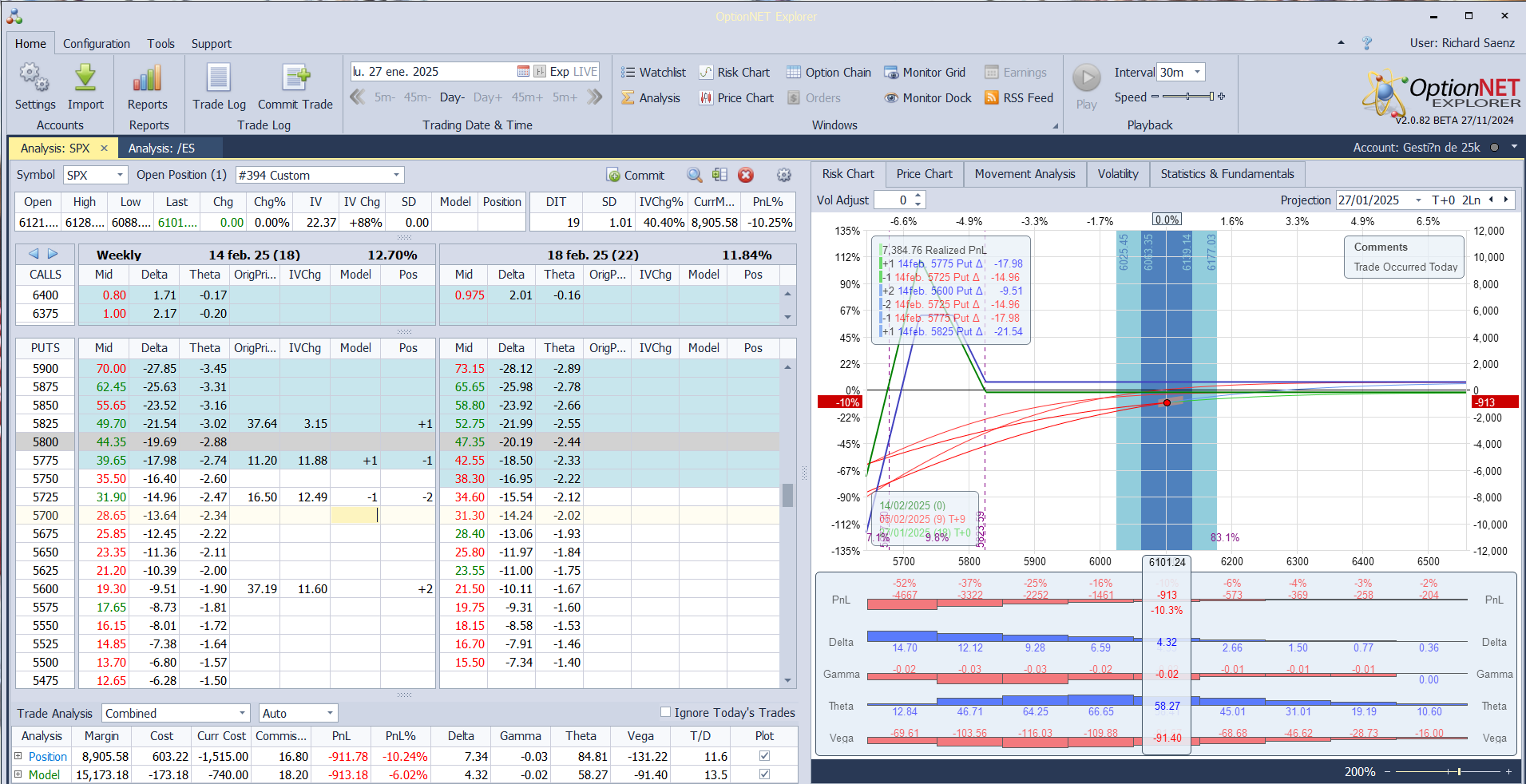Open the Watchlist window

[653, 73]
